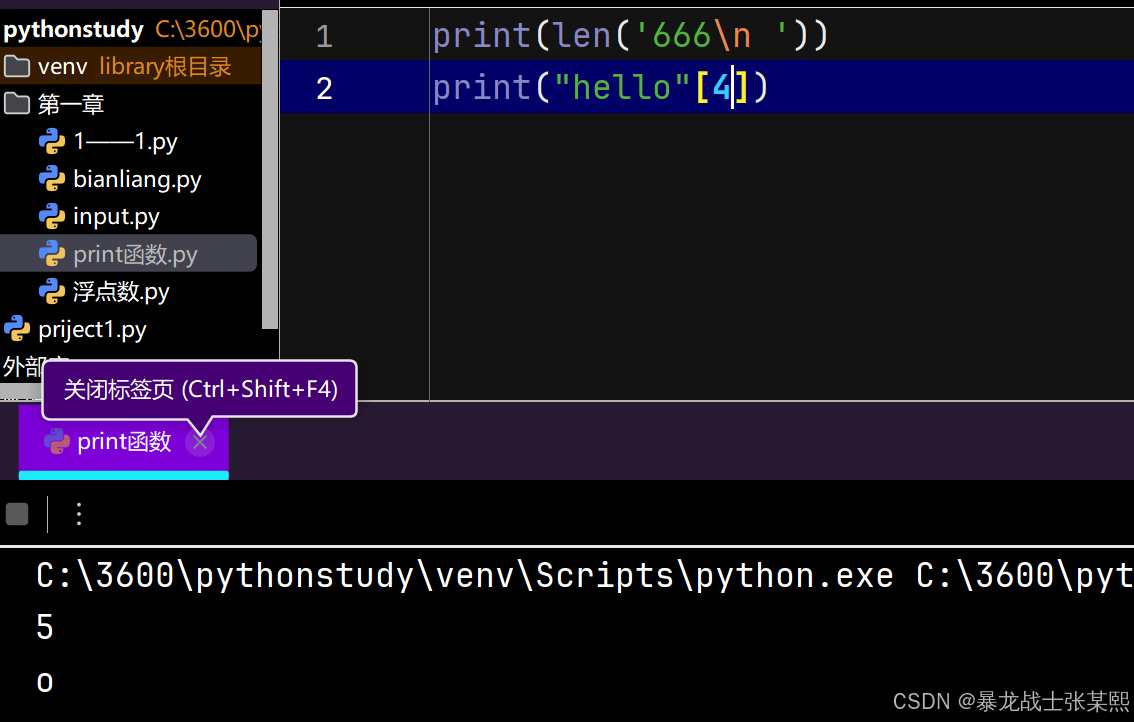Select print函数.py in the project tree

[135, 253]
